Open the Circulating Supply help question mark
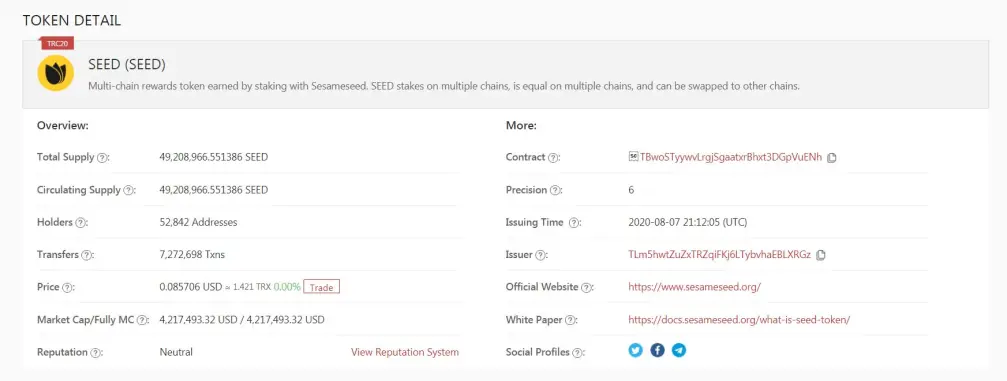 click(x=128, y=190)
